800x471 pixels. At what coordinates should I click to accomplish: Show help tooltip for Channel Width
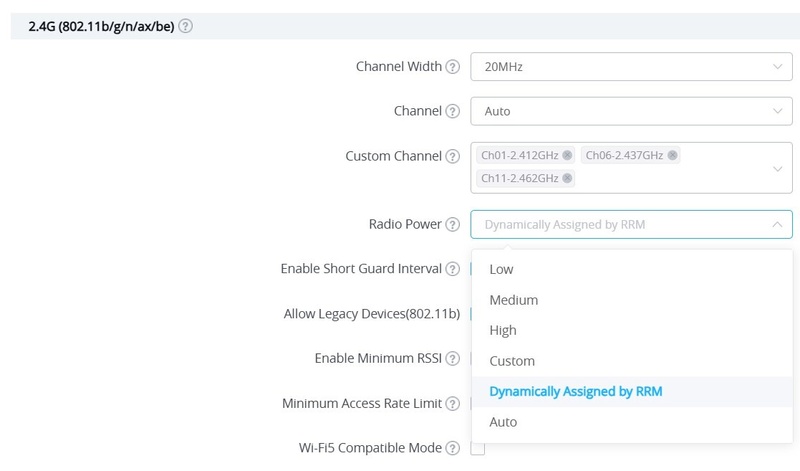(453, 67)
